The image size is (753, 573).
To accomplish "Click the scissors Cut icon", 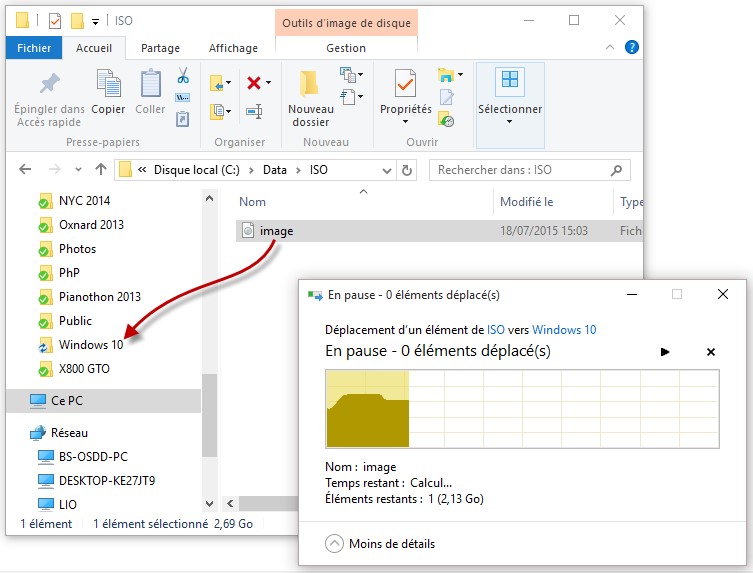I will [183, 76].
